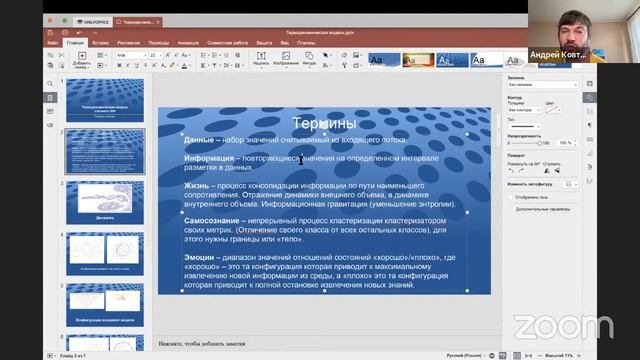Select slide 1 title thumbnail
This screenshot has height=360, width=640.
105,100
